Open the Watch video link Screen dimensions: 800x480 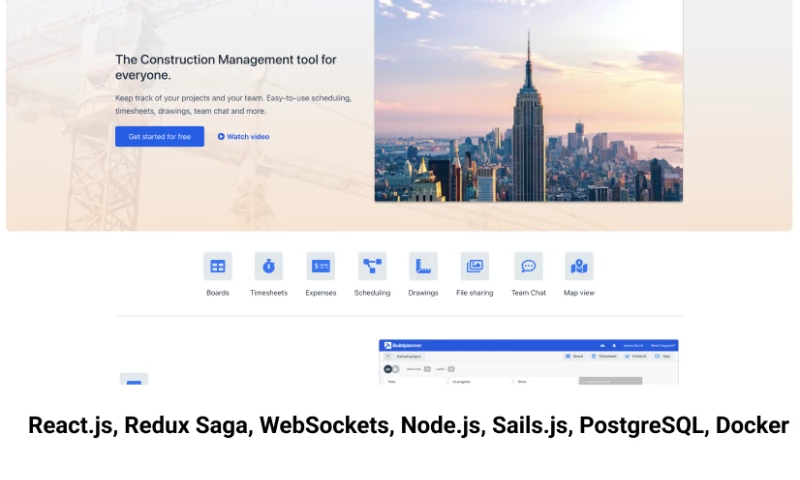coord(243,137)
